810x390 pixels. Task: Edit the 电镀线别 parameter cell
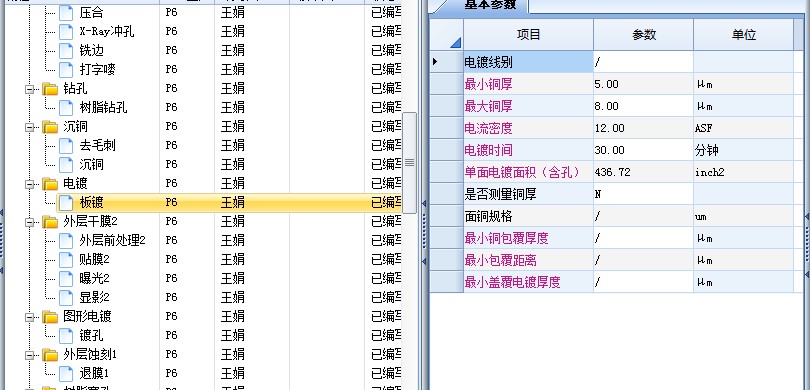[x=643, y=62]
